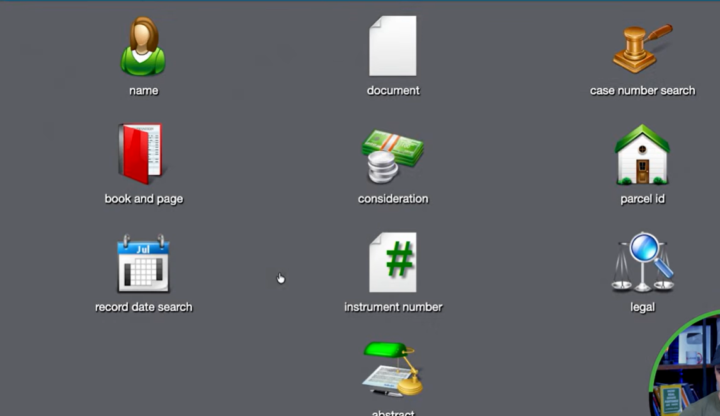720x416 pixels.
Task: Open the scales and magnifier legal icon
Action: [642, 262]
